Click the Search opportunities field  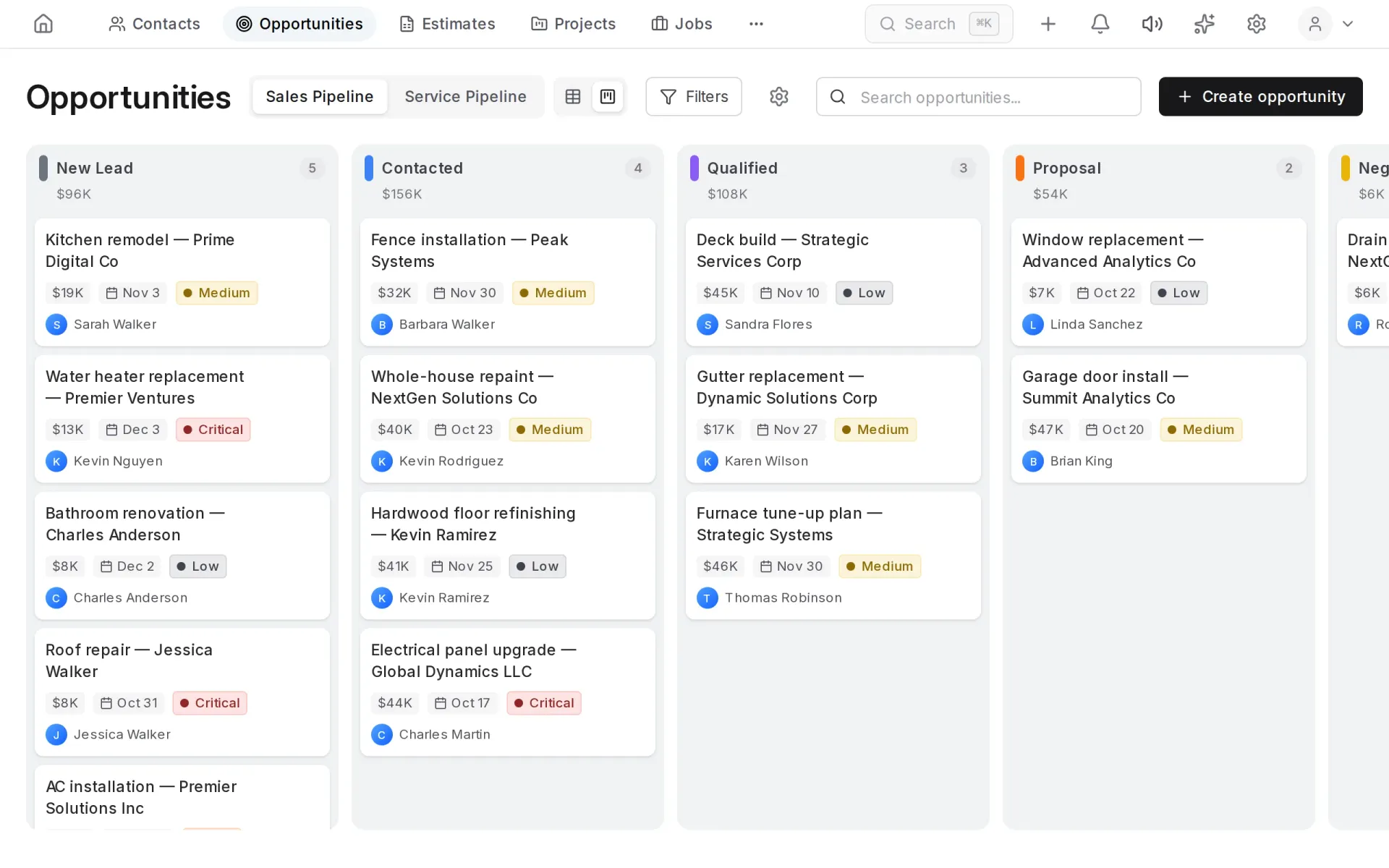coord(978,96)
